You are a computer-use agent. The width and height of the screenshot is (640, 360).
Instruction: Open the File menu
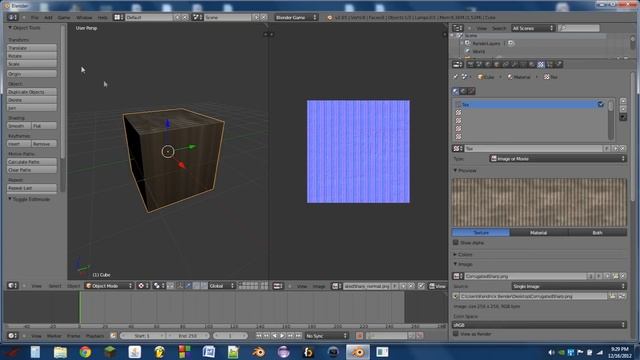[x=35, y=18]
